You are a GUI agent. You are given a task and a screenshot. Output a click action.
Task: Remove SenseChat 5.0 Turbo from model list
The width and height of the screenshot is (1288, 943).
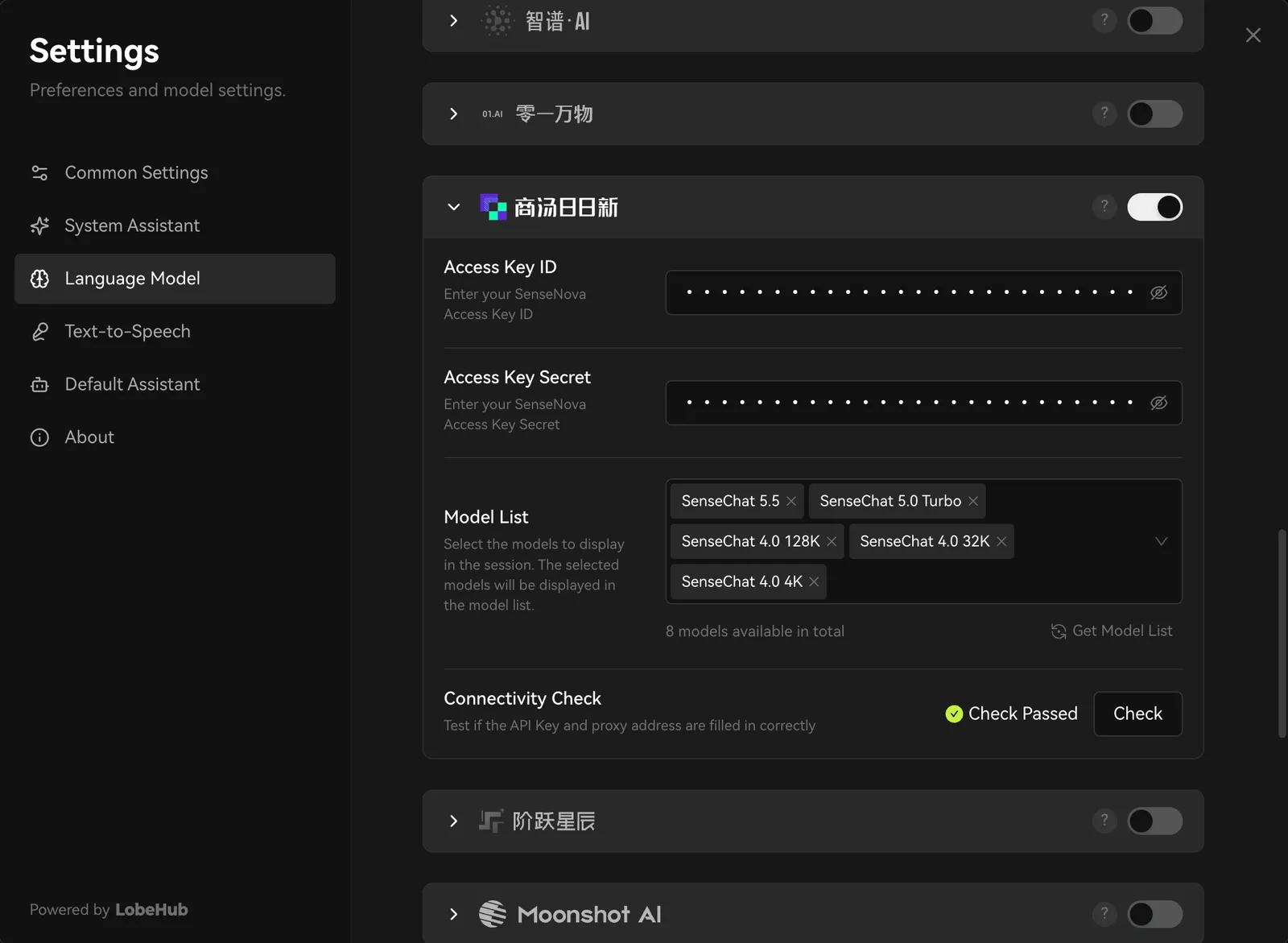pyautogui.click(x=973, y=501)
